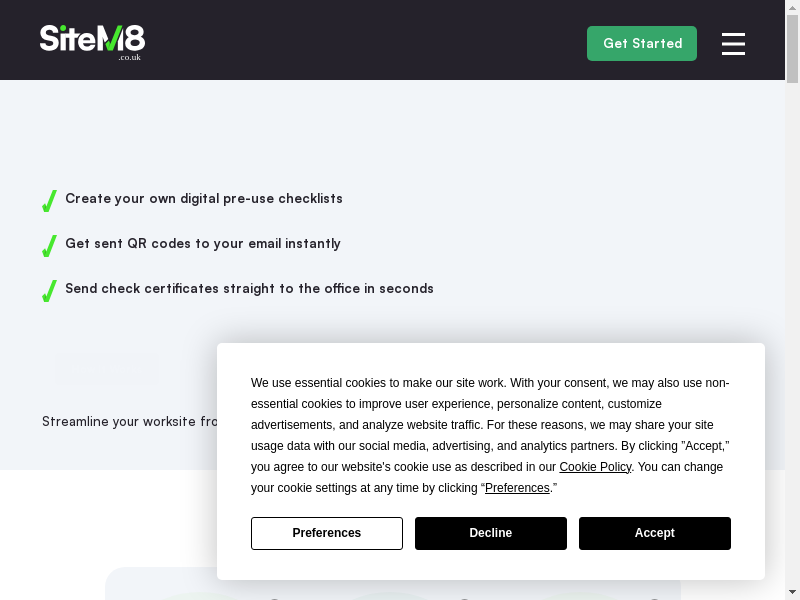Image resolution: width=800 pixels, height=600 pixels.
Task: Click the scrollbar up arrow
Action: point(792,8)
